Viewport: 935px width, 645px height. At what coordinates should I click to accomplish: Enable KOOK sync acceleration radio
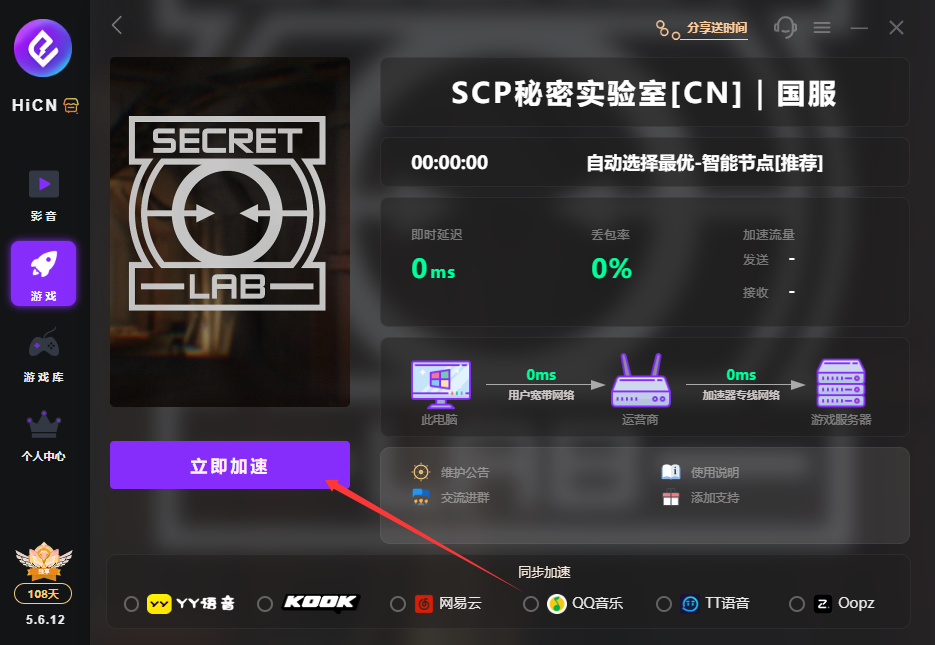point(265,604)
